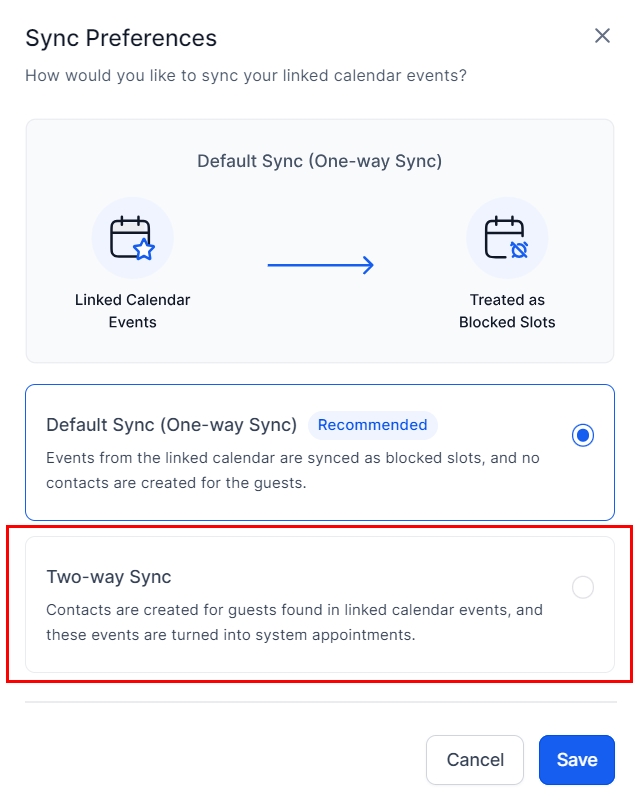This screenshot has width=640, height=802.
Task: Select the Two-way Sync radio button
Action: point(583,587)
